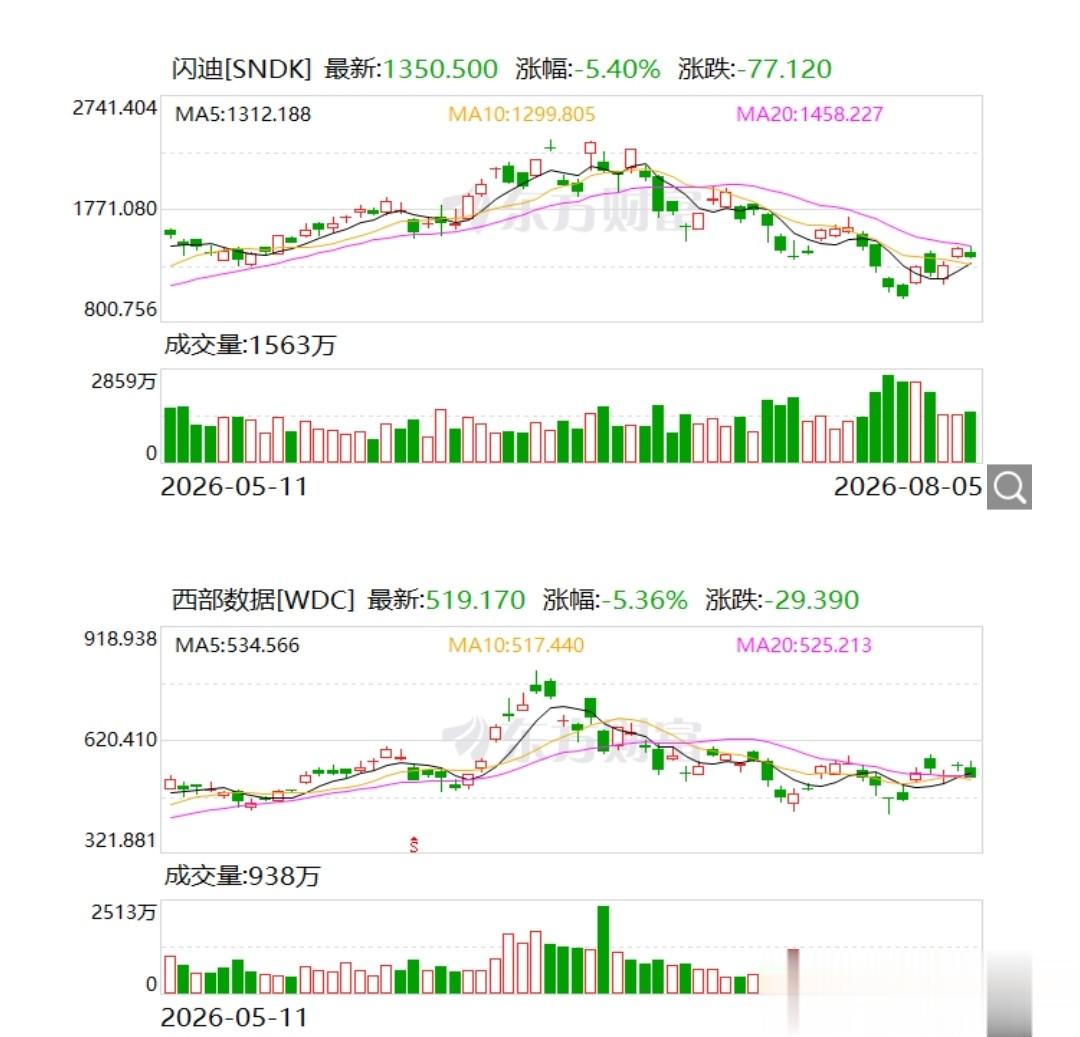The width and height of the screenshot is (1080, 1037).
Task: Click the SNDK change percent -5.40%
Action: 617,69
